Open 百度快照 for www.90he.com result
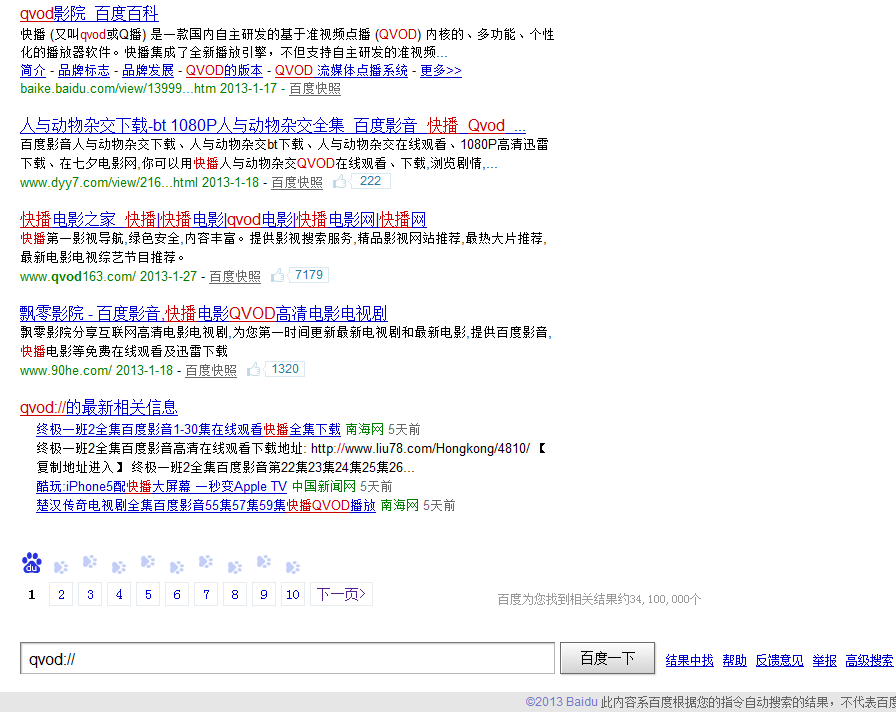This screenshot has height=712, width=896. (x=211, y=370)
